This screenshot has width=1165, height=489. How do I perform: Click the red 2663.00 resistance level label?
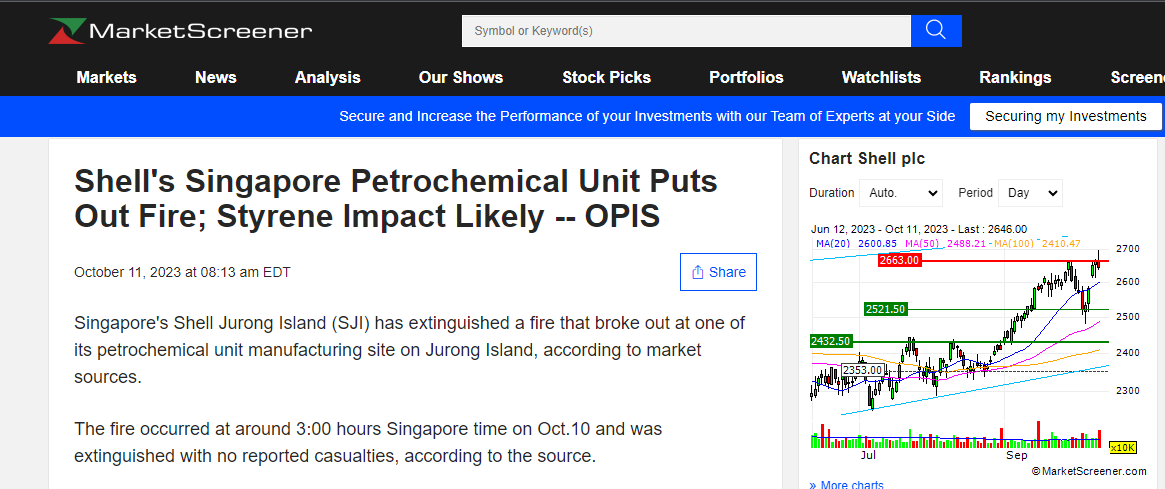coord(898,260)
